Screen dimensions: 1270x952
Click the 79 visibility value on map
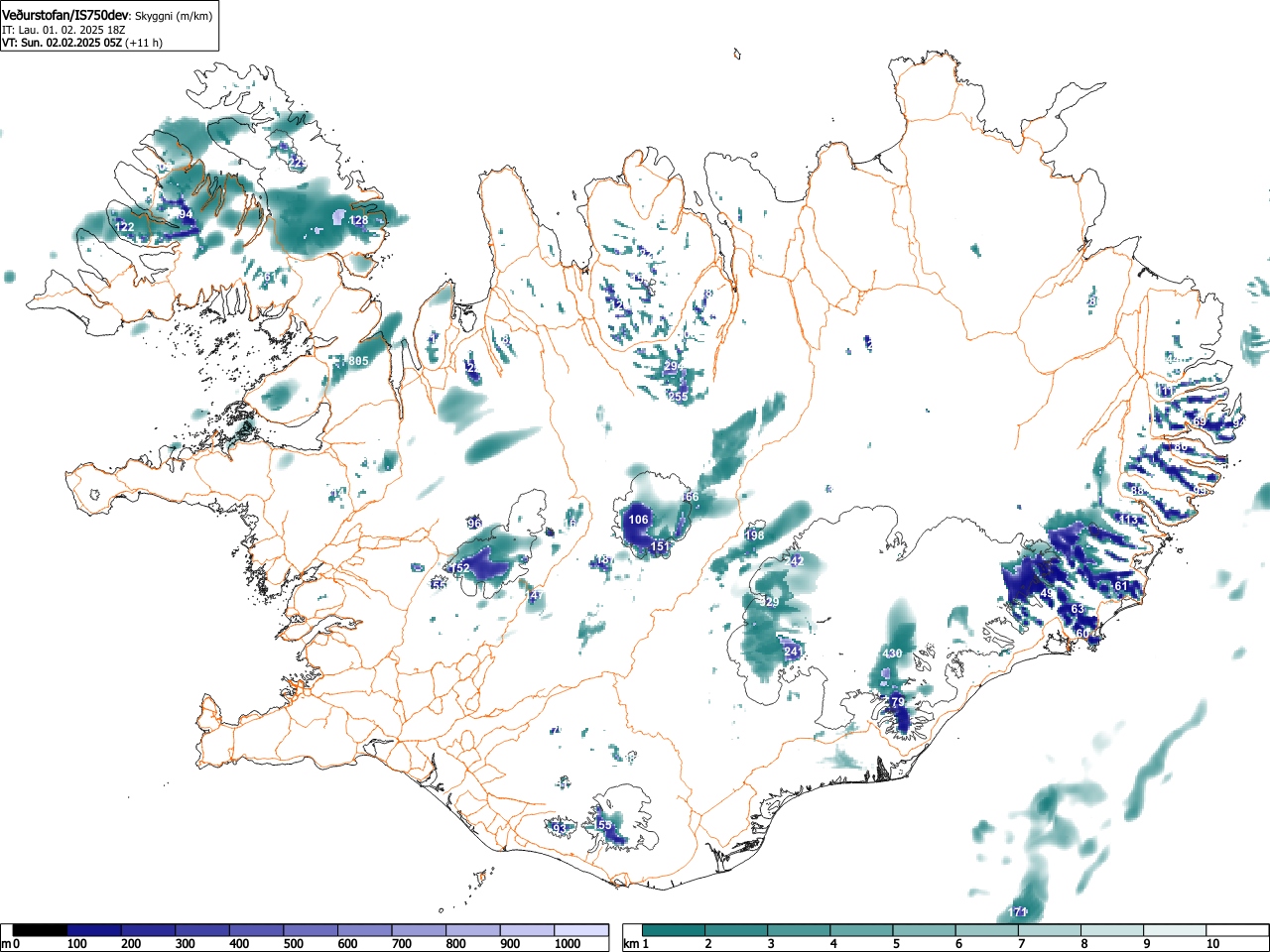[x=898, y=702]
